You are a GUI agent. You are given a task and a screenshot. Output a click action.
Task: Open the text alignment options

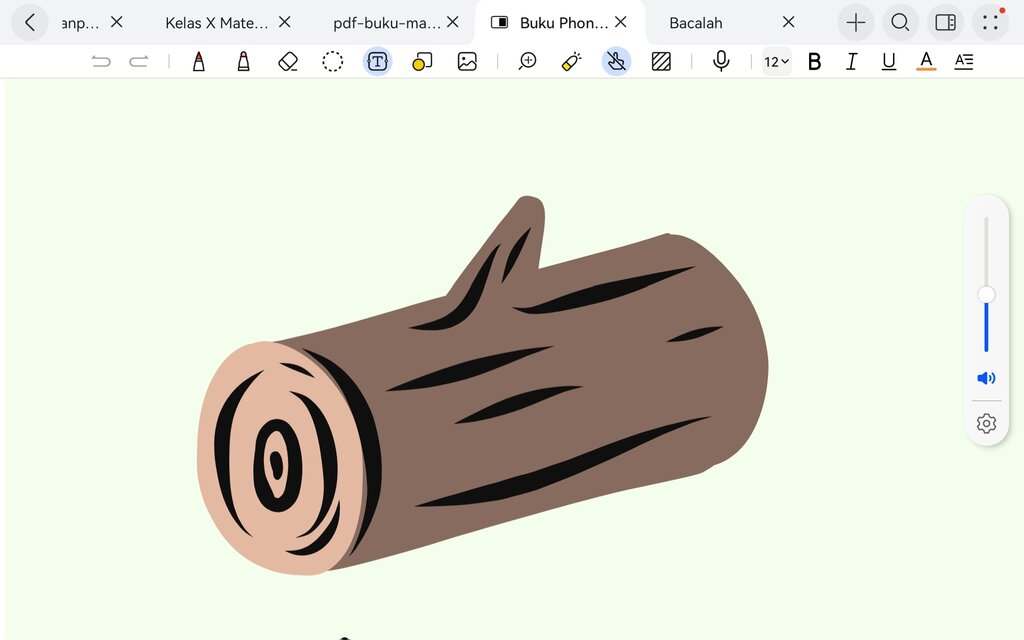pos(964,61)
